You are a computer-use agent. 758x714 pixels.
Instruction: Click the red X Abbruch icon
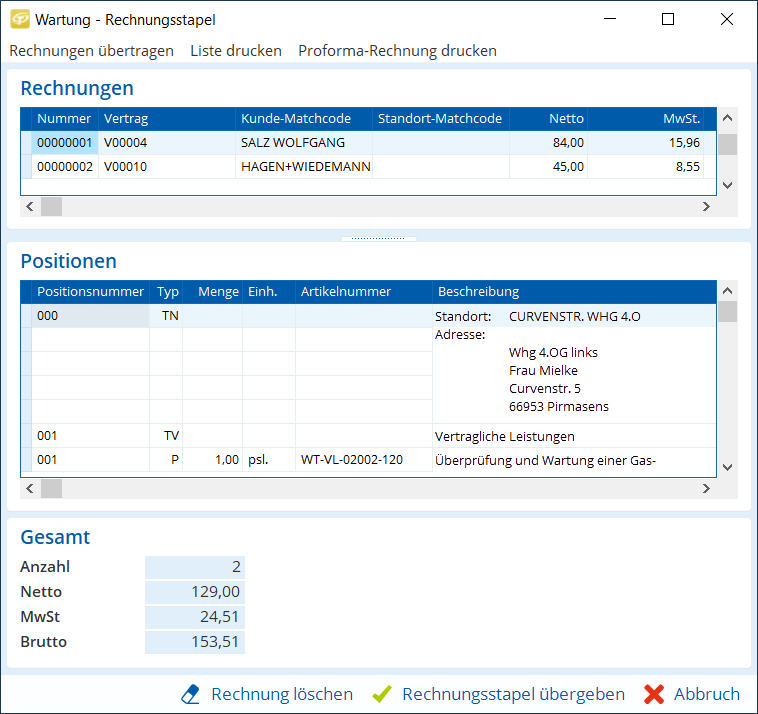tap(654, 694)
